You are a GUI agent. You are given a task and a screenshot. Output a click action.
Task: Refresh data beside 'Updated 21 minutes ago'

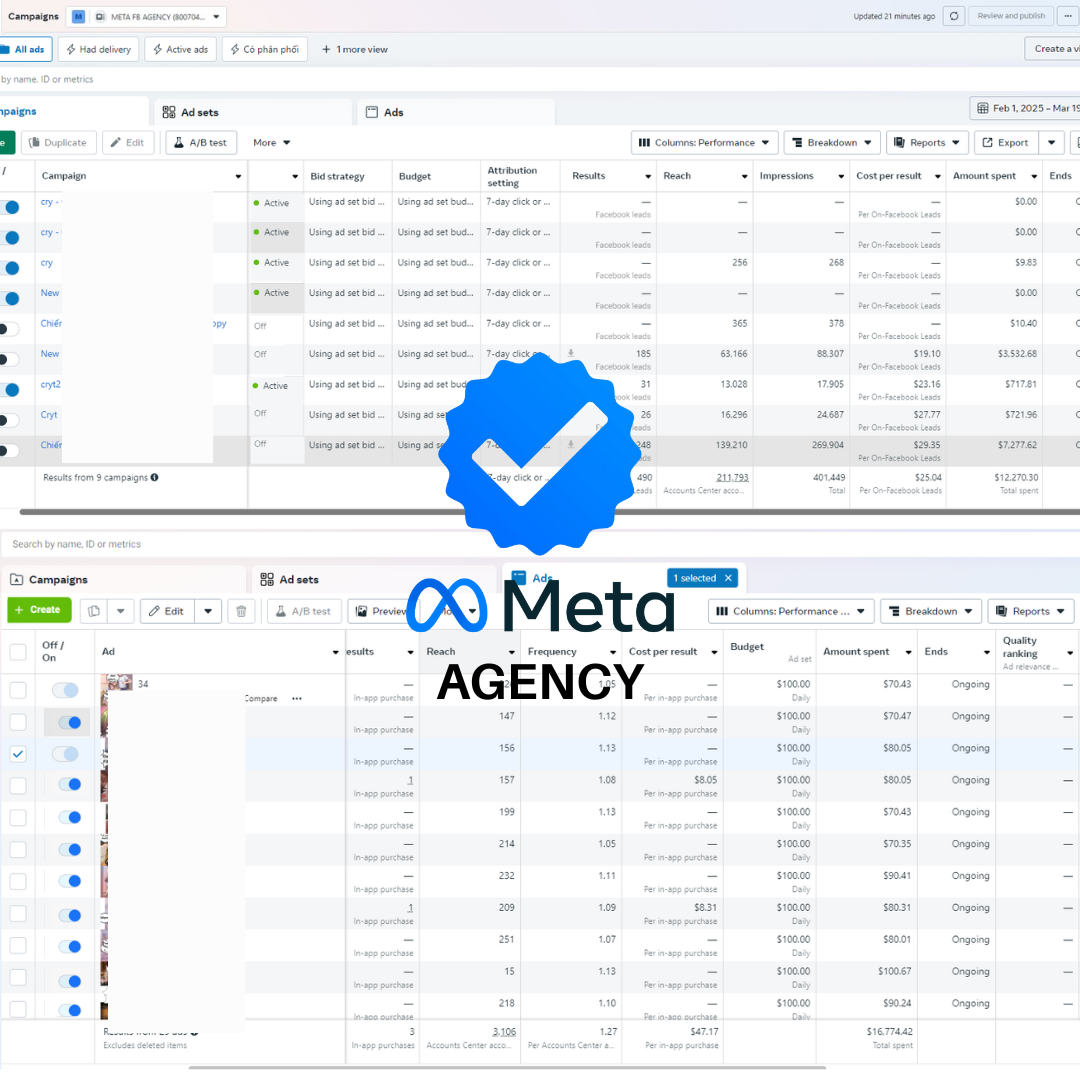pyautogui.click(x=953, y=16)
